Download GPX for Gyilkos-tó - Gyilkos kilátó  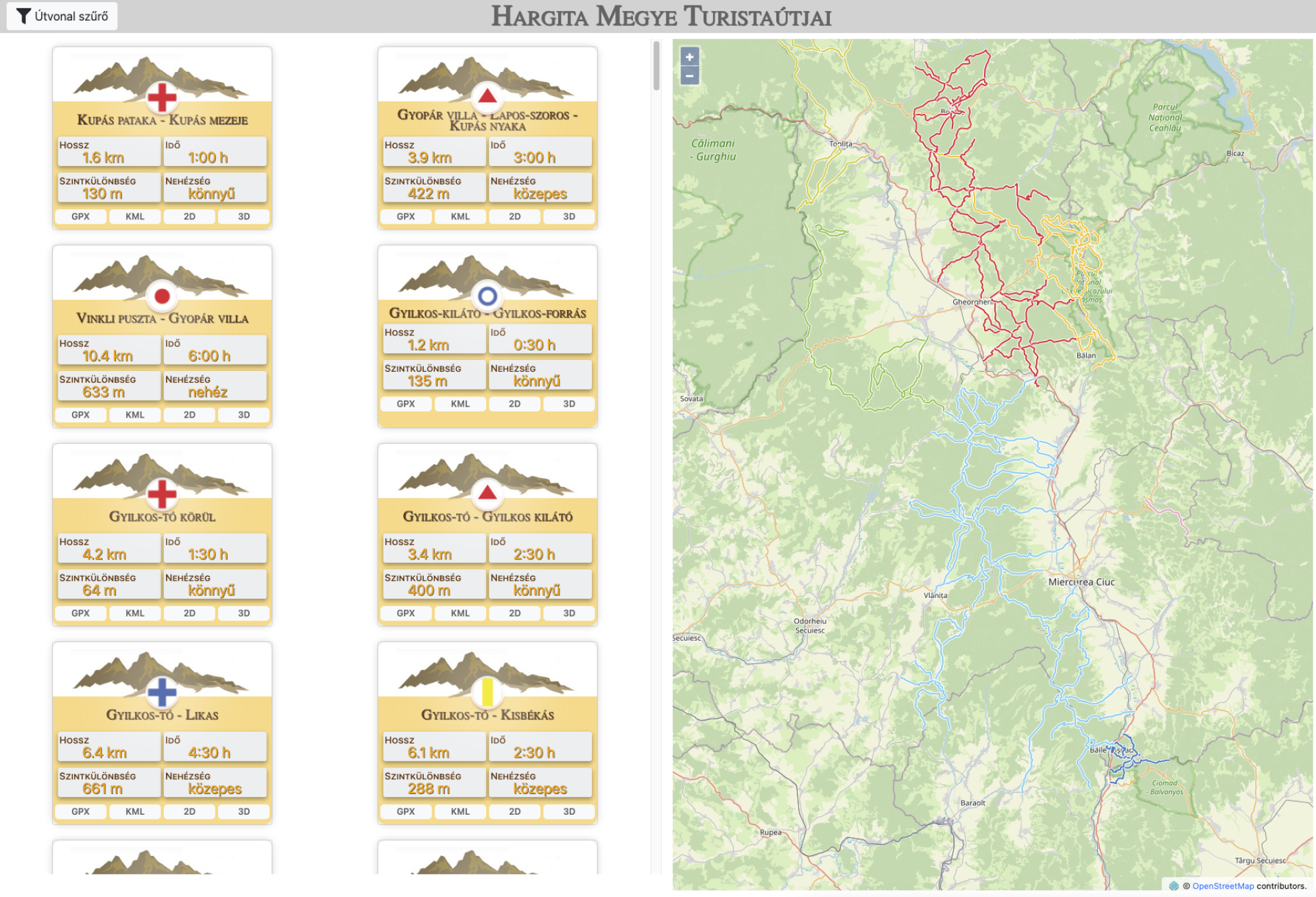(x=406, y=613)
